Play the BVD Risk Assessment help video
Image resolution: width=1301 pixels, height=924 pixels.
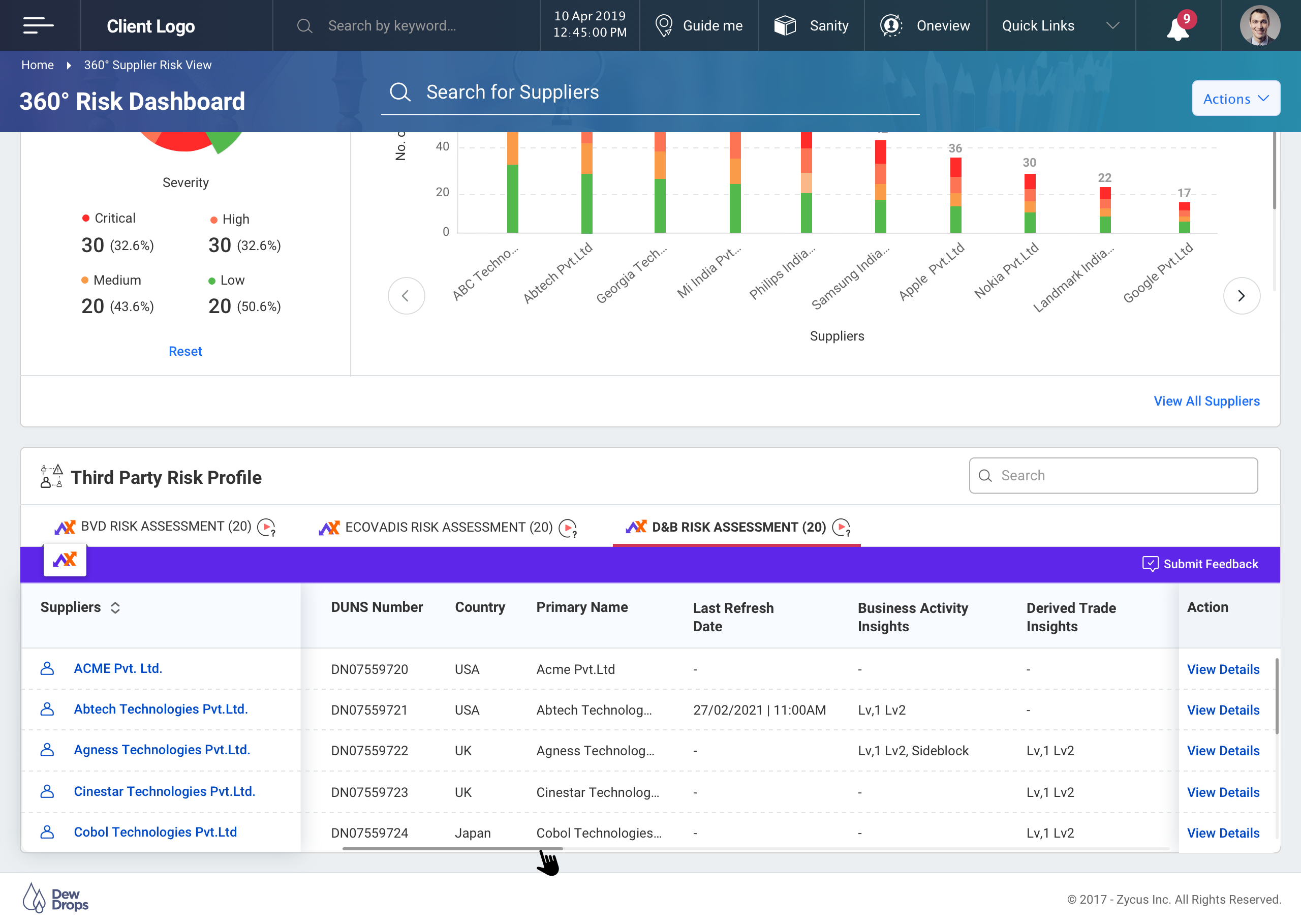tap(266, 528)
